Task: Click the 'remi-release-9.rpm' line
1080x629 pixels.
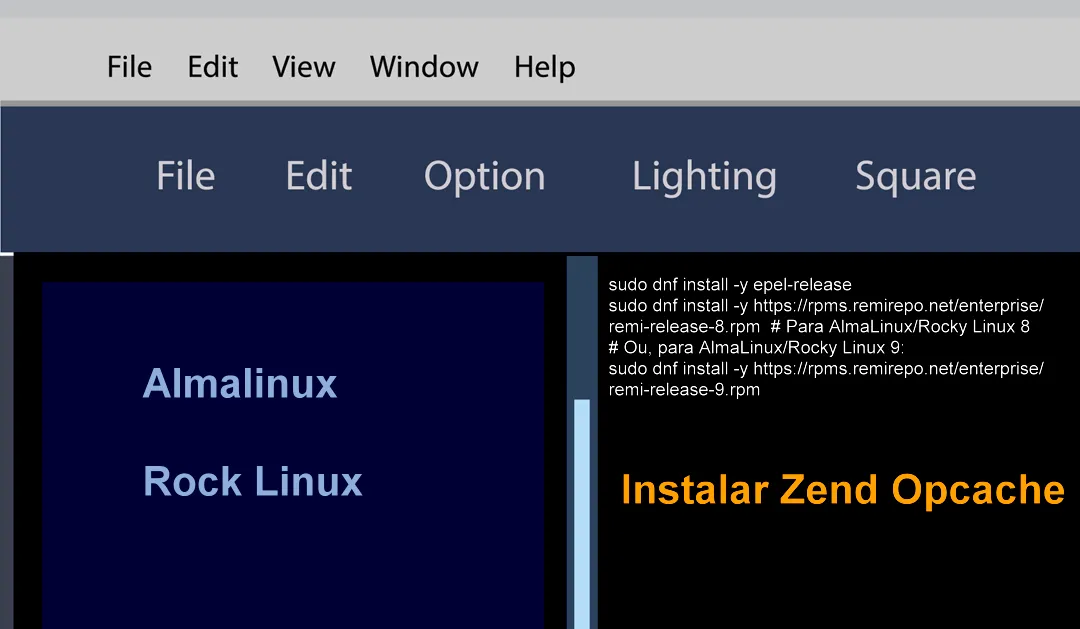Action: click(684, 389)
